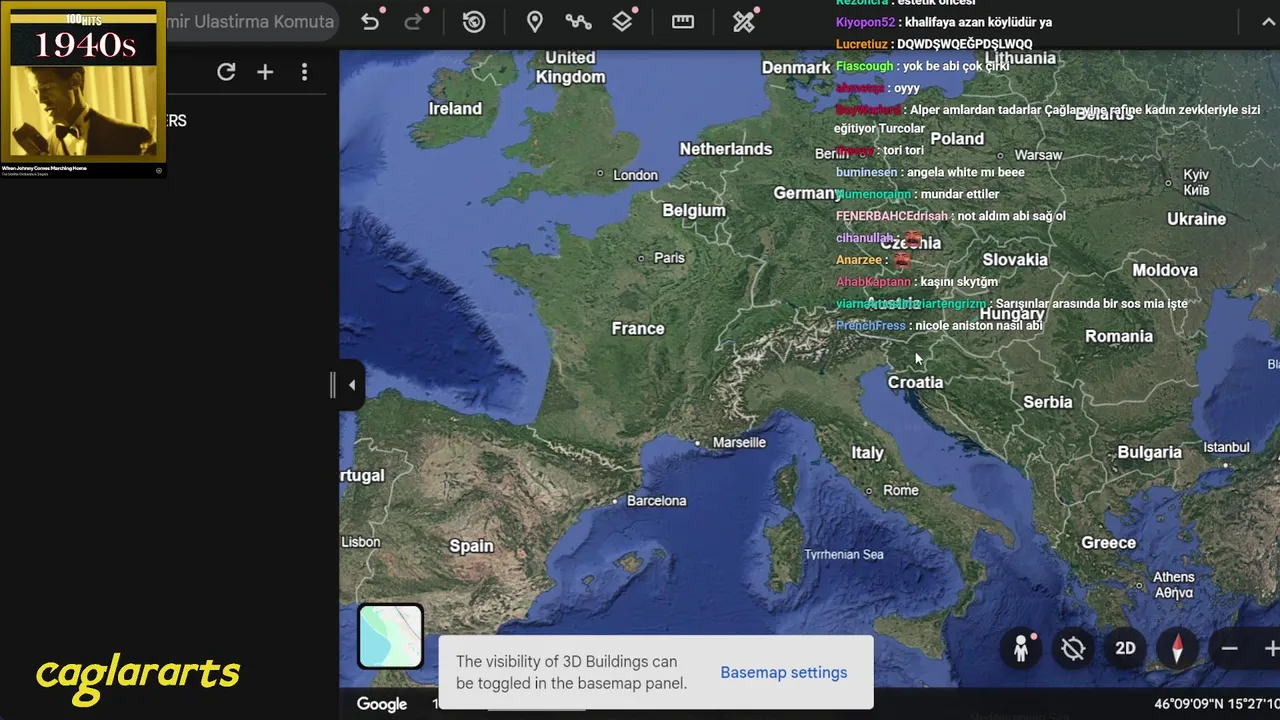Click the Barcelona city label

point(657,500)
